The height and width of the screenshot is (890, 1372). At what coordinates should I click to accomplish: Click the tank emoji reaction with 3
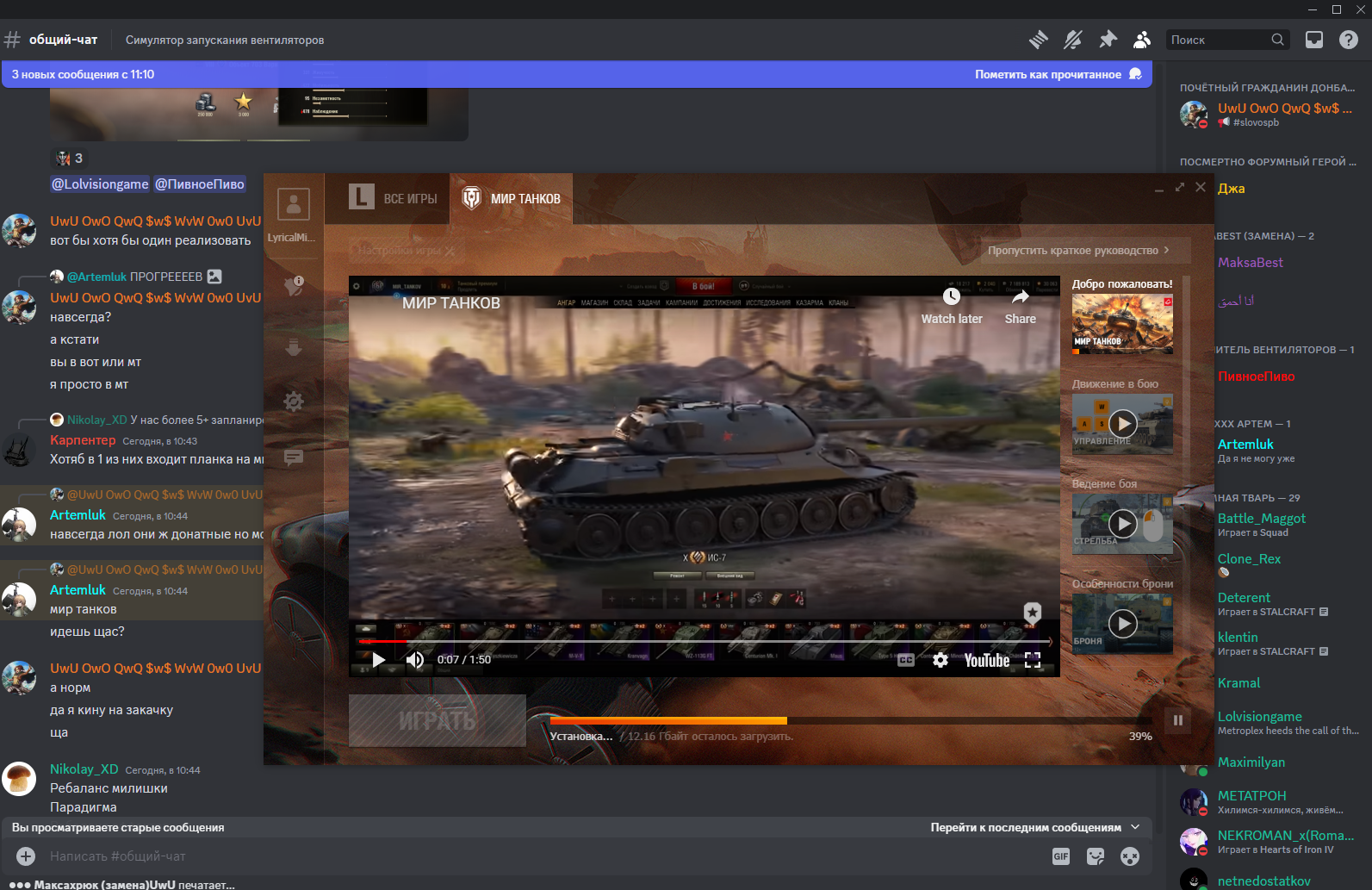tap(69, 159)
